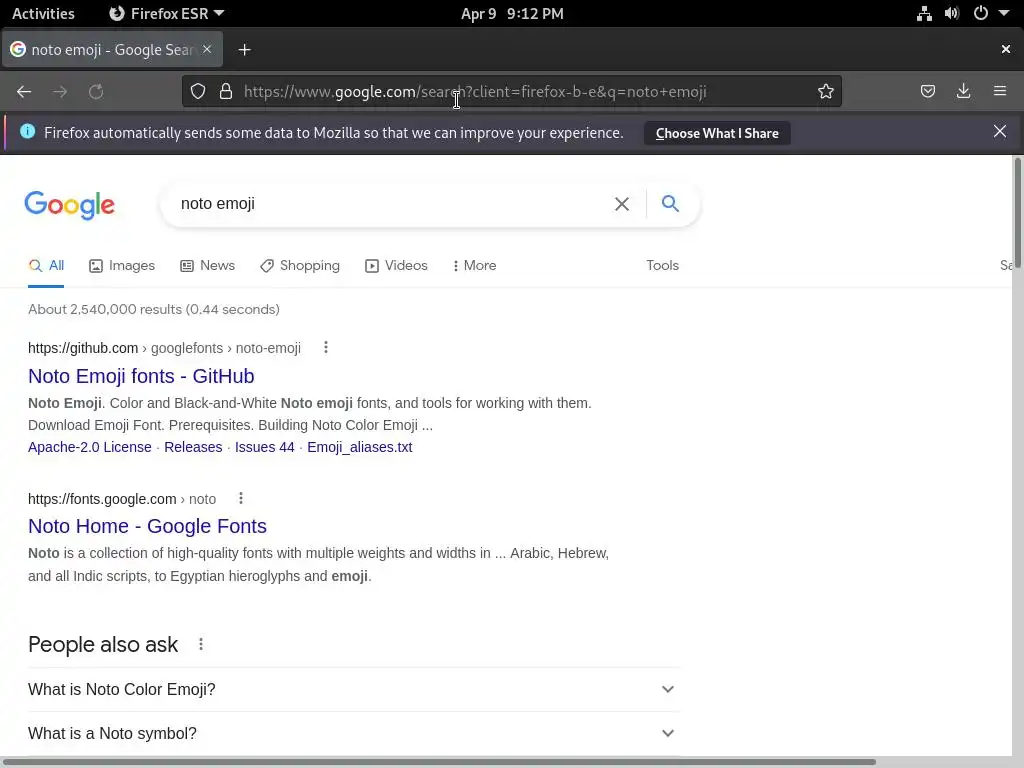This screenshot has height=768, width=1024.
Task: Switch to the News tab
Action: (x=208, y=266)
